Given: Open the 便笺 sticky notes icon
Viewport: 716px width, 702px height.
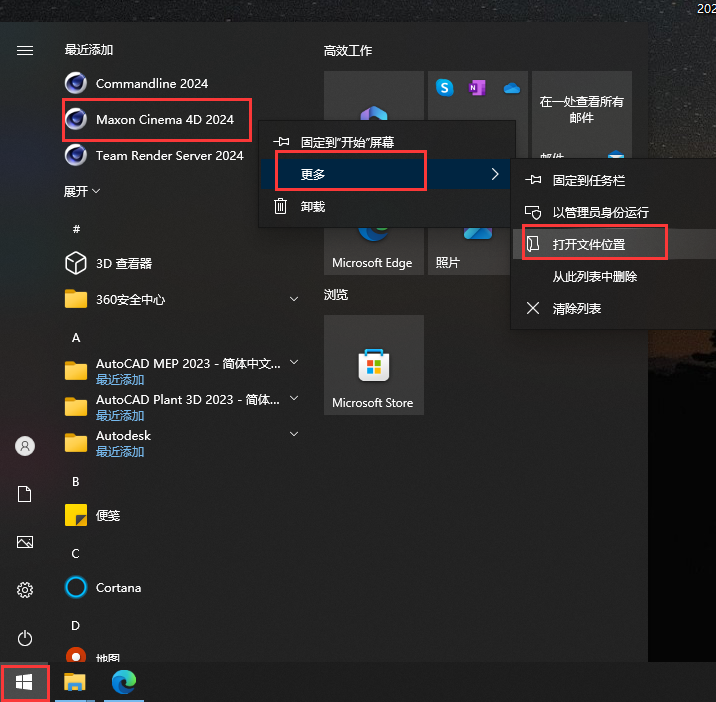Looking at the screenshot, I should 76,515.
